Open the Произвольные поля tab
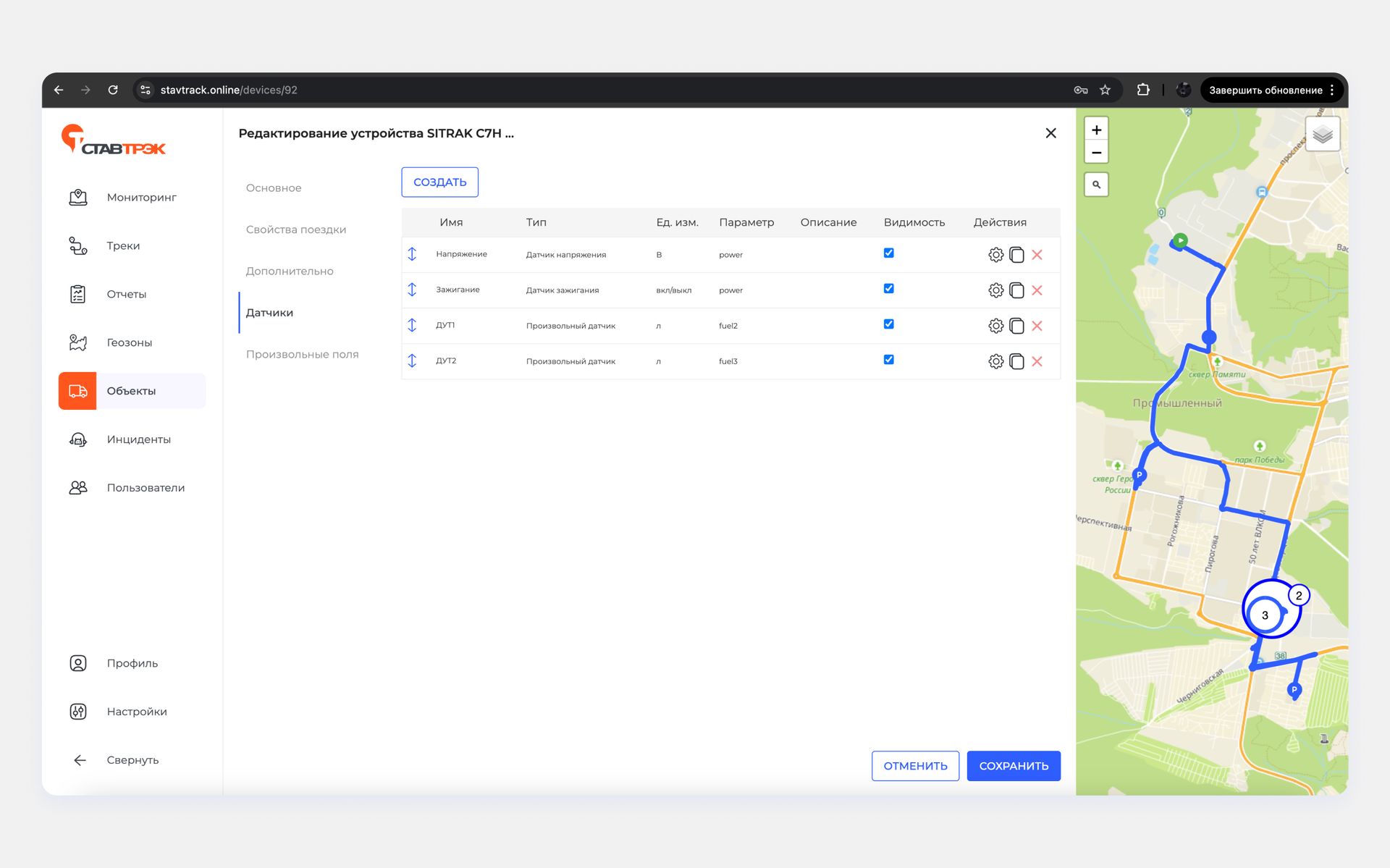Image resolution: width=1390 pixels, height=868 pixels. click(x=302, y=354)
